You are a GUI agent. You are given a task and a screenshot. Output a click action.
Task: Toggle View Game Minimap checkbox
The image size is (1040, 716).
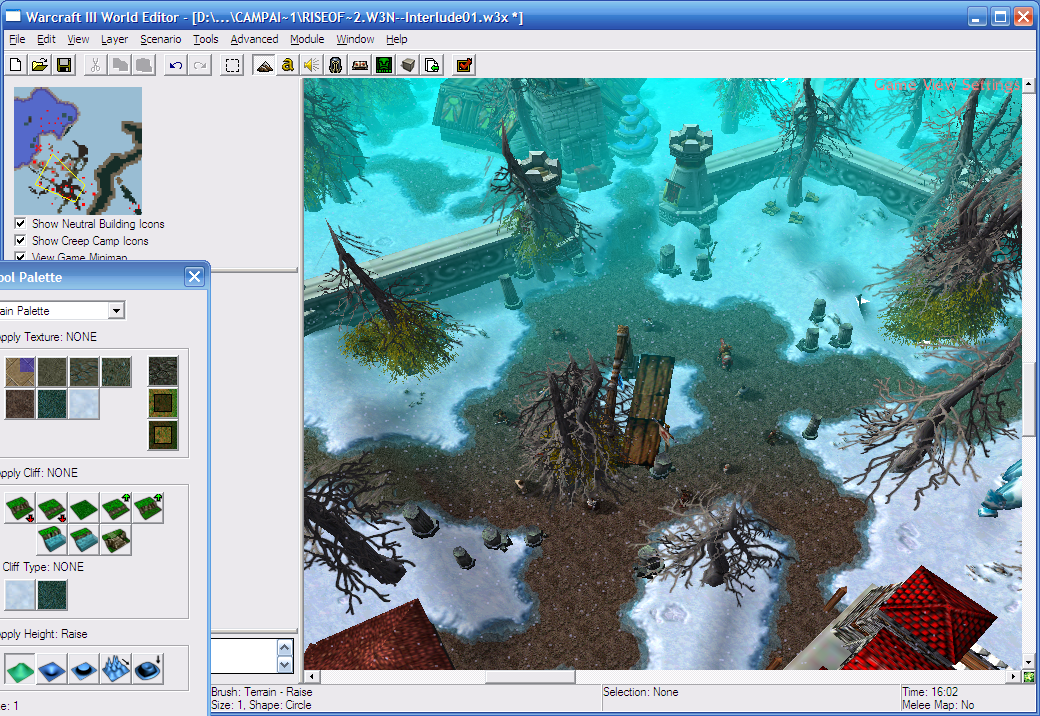[21, 257]
